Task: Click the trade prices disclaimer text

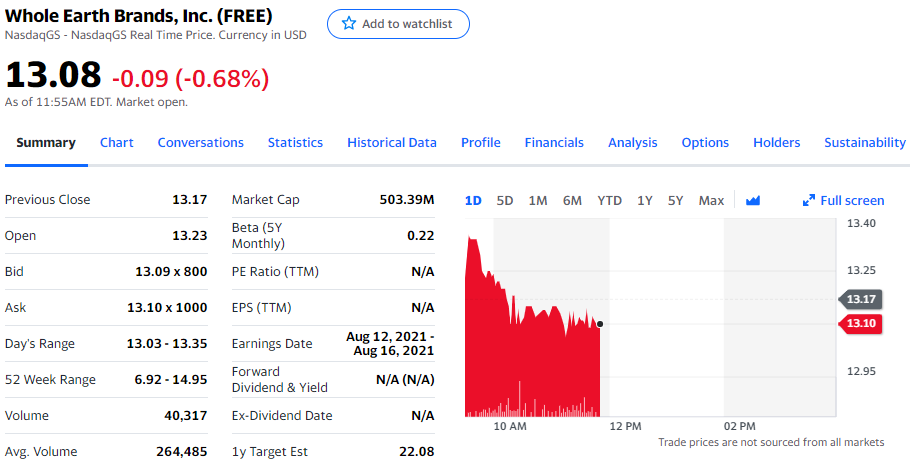Action: (771, 442)
